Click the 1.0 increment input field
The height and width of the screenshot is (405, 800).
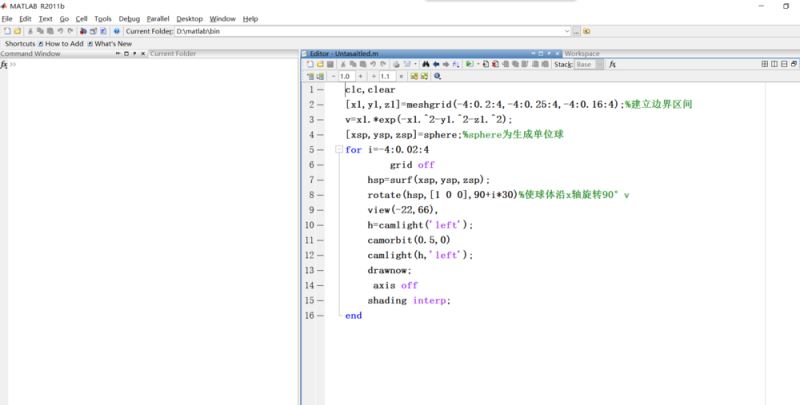pyautogui.click(x=346, y=76)
